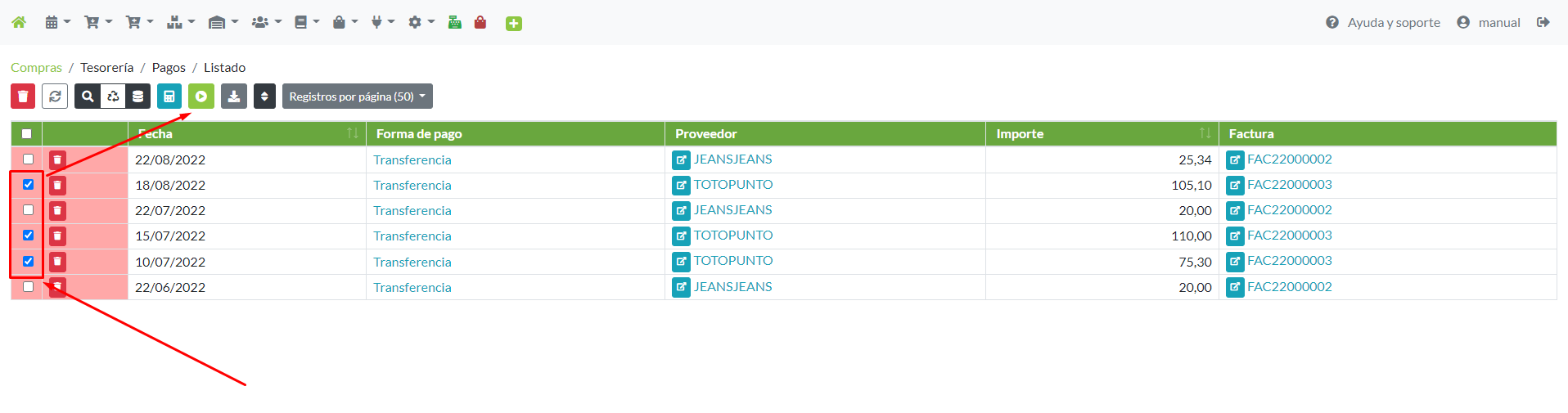Expand Registros por página dropdown
This screenshot has width=1568, height=413.
(x=357, y=97)
